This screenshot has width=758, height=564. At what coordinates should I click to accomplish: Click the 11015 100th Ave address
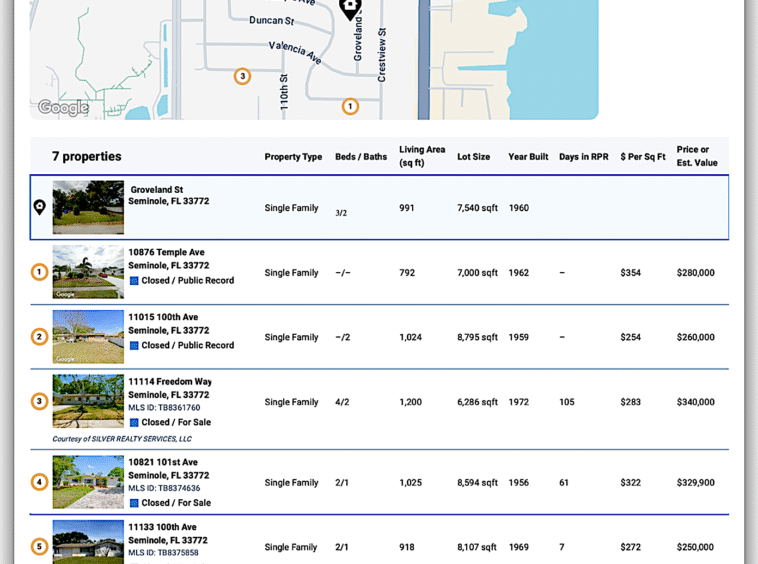tap(163, 317)
